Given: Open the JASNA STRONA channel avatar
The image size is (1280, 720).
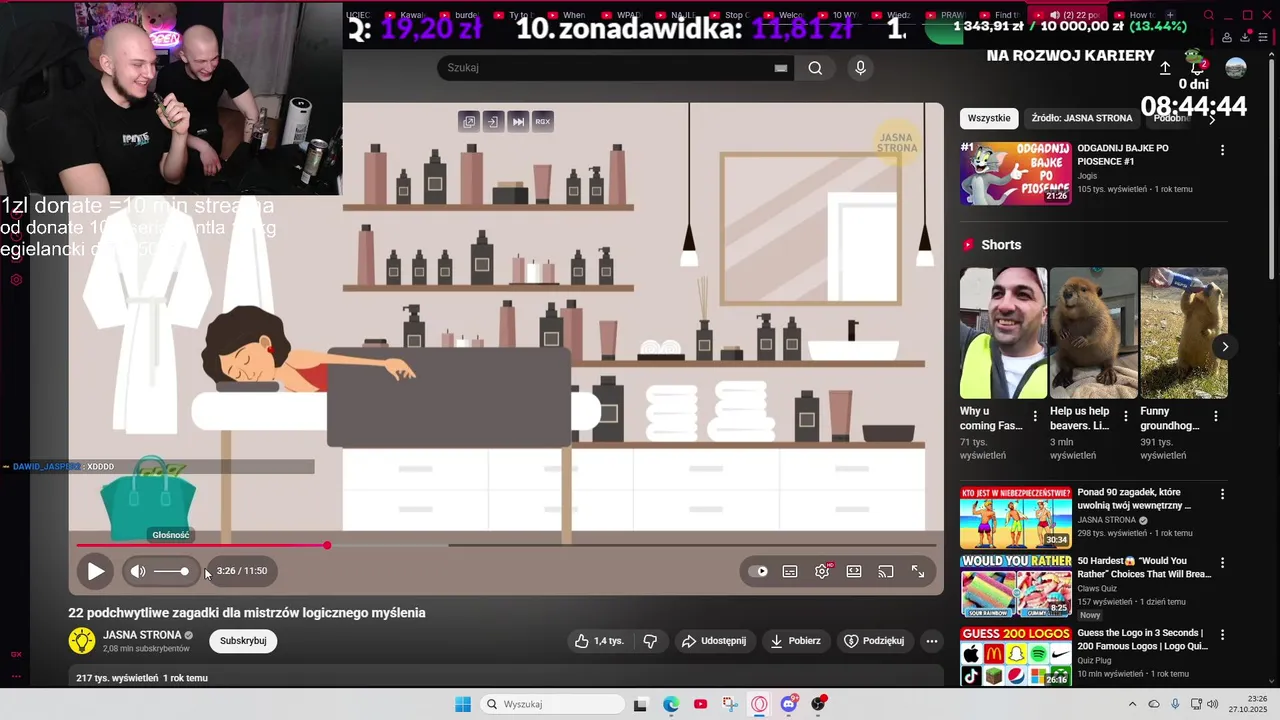Looking at the screenshot, I should [x=82, y=641].
